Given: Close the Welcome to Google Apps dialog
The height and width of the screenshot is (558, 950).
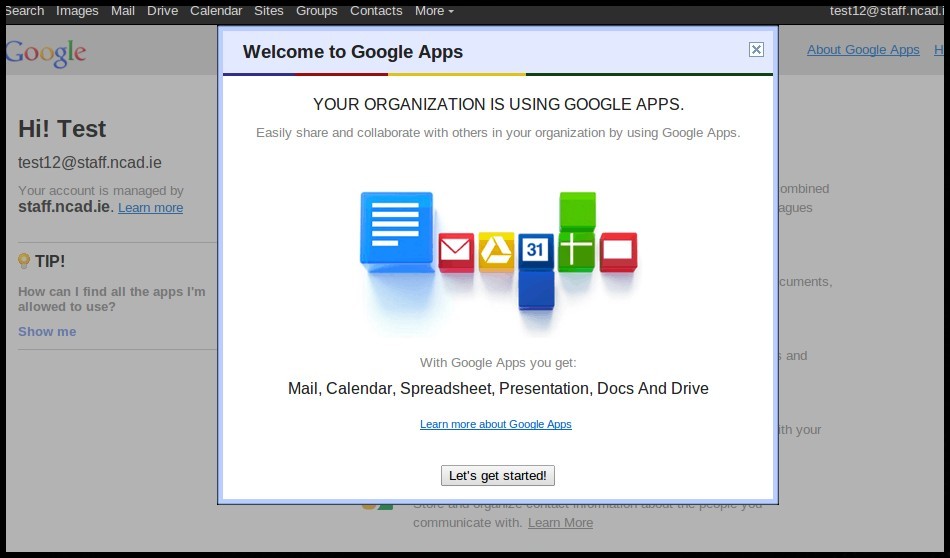Looking at the screenshot, I should 756,50.
